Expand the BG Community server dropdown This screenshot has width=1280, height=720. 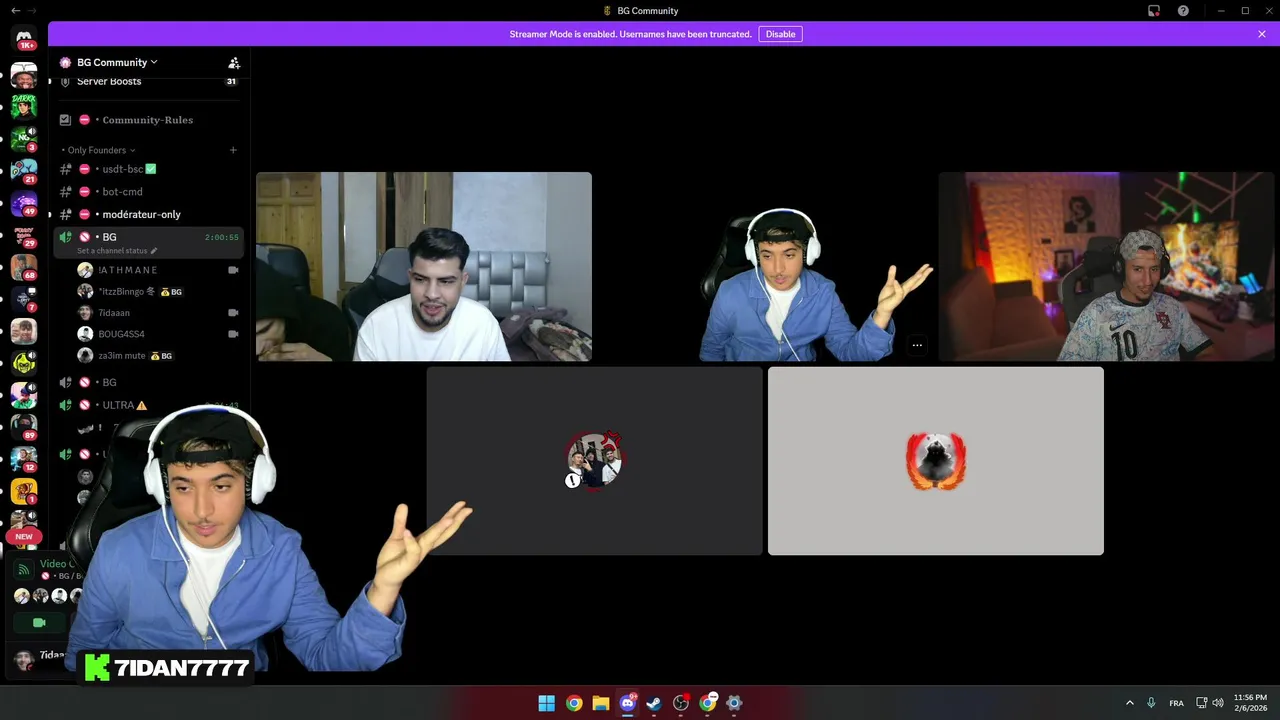tap(117, 62)
